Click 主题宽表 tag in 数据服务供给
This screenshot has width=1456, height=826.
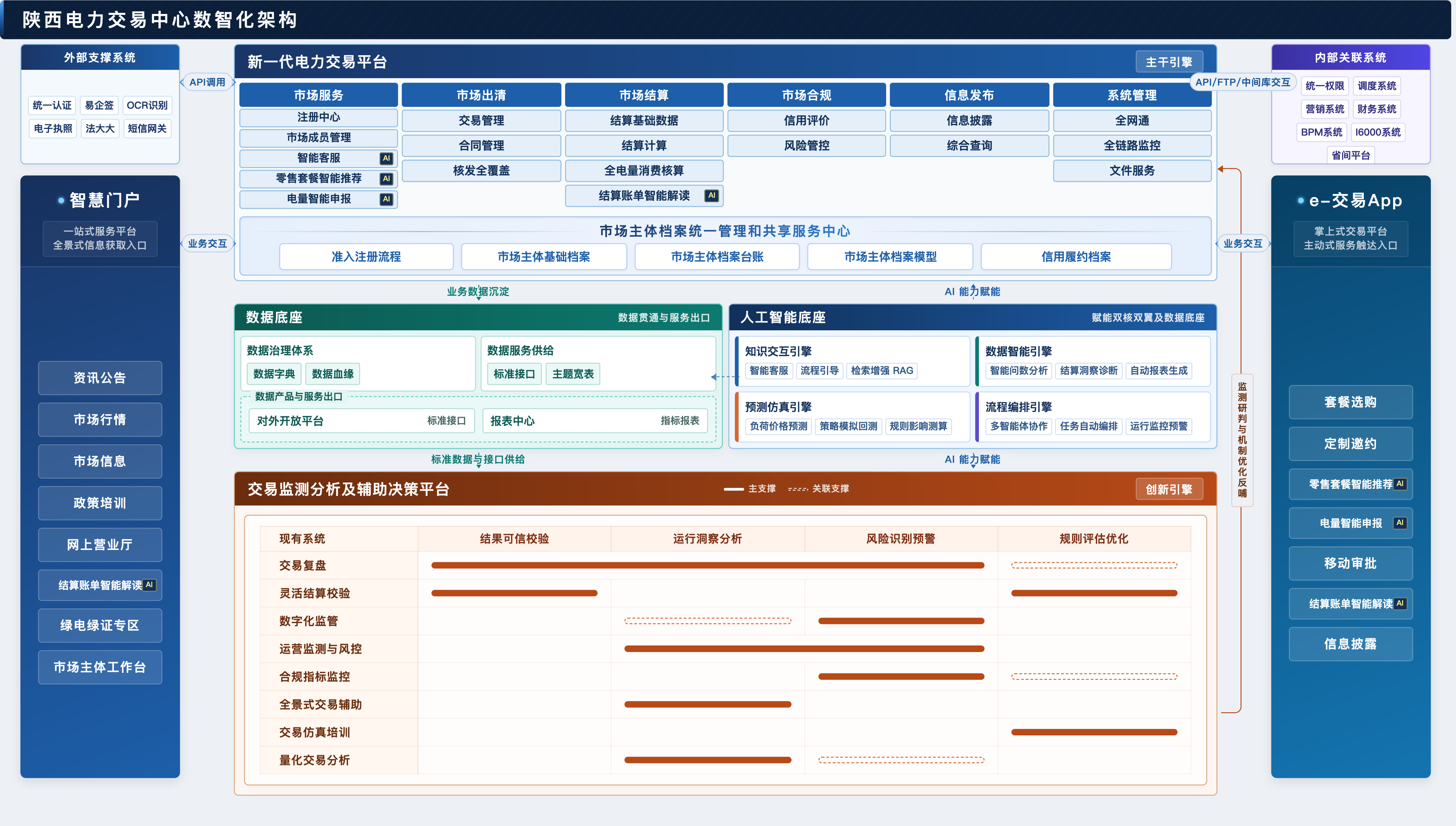pyautogui.click(x=573, y=374)
